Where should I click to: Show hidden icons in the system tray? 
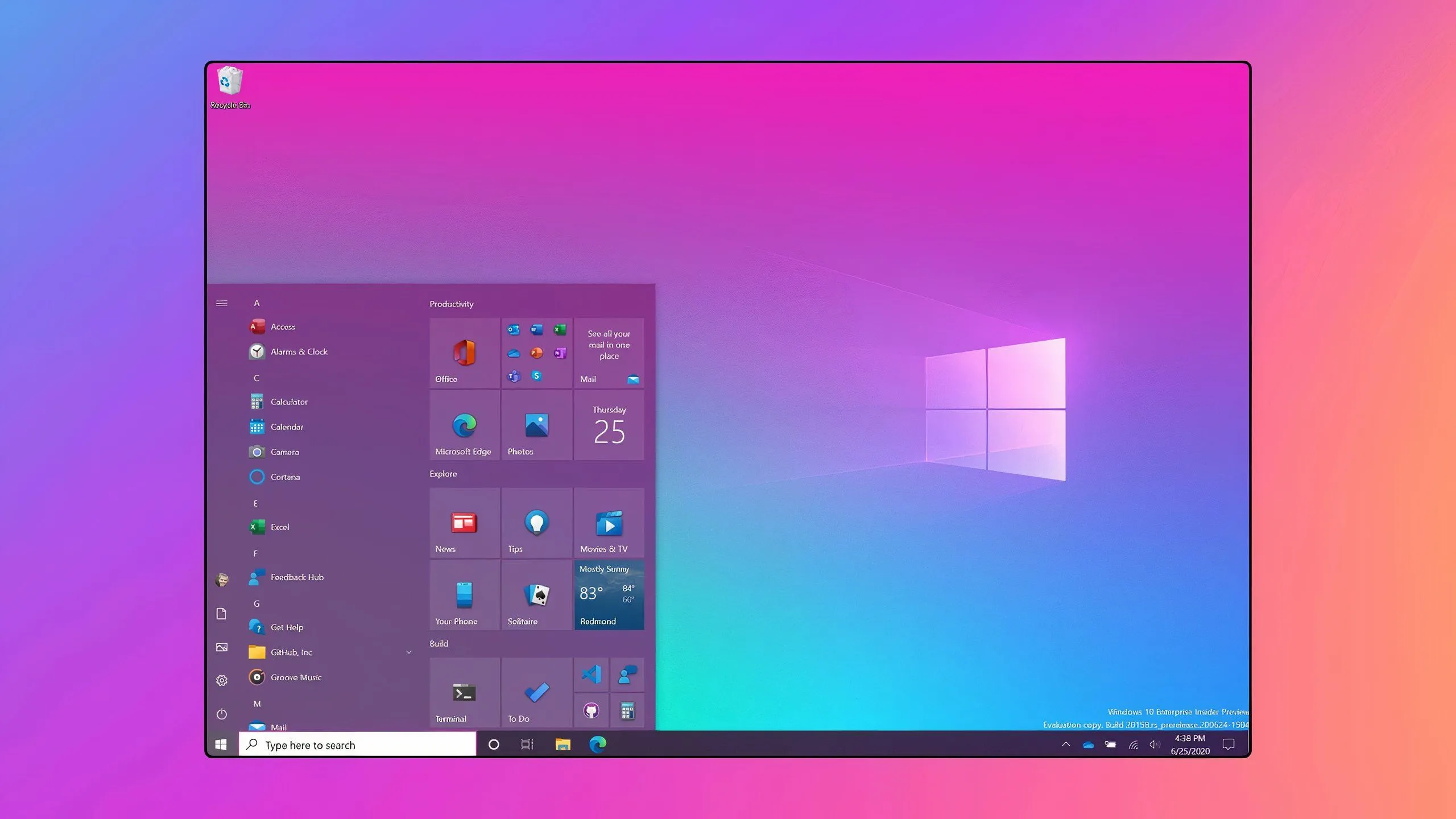pos(1066,744)
